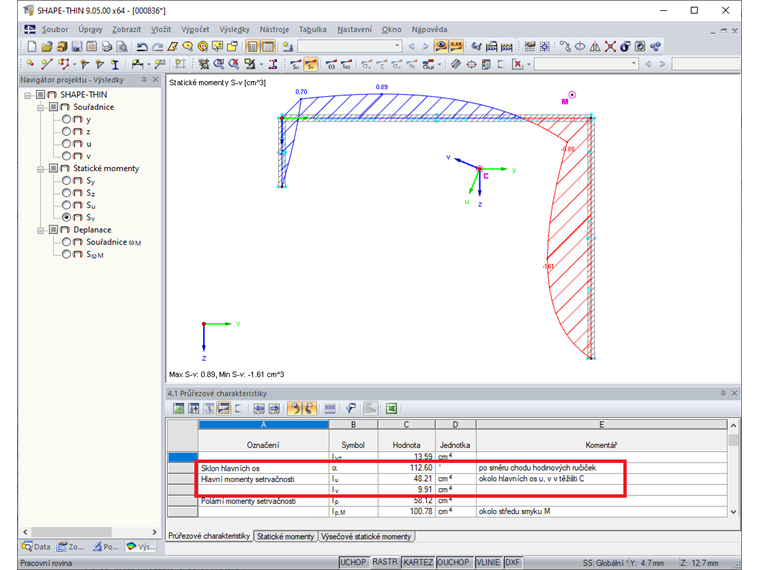760x570 pixels.
Task: Collapse the Souřadnice tree group
Action: click(41, 107)
